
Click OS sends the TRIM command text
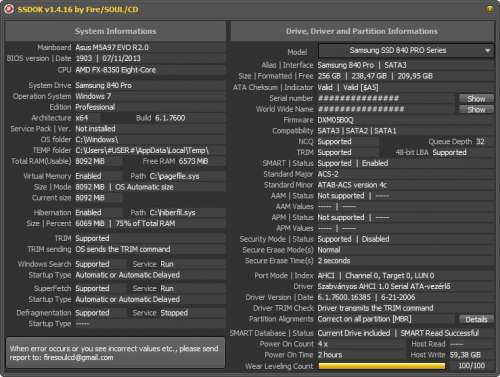(123, 249)
